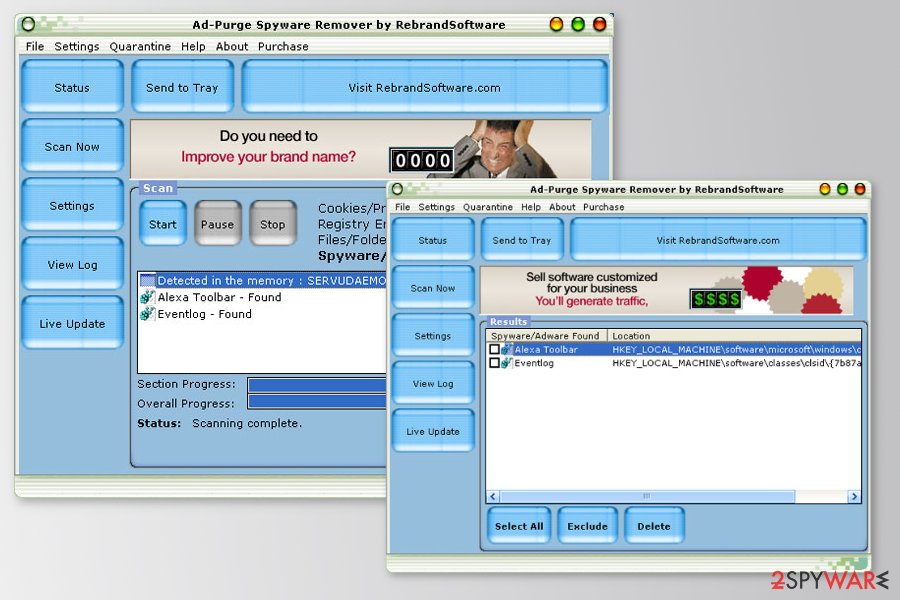This screenshot has height=600, width=900.
Task: Click Visit RebrandSoftware.com in back window
Action: [425, 87]
